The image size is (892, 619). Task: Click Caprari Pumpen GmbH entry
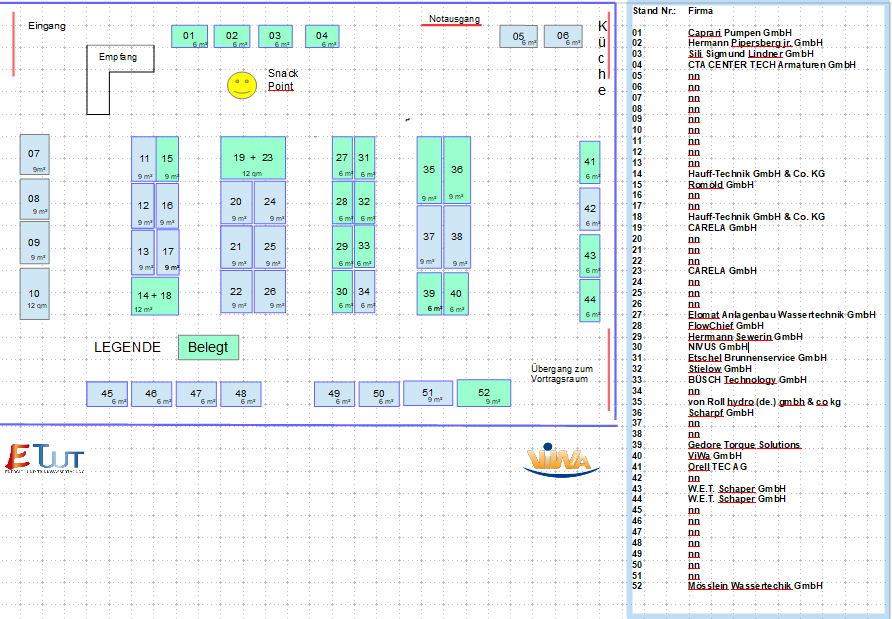click(740, 33)
